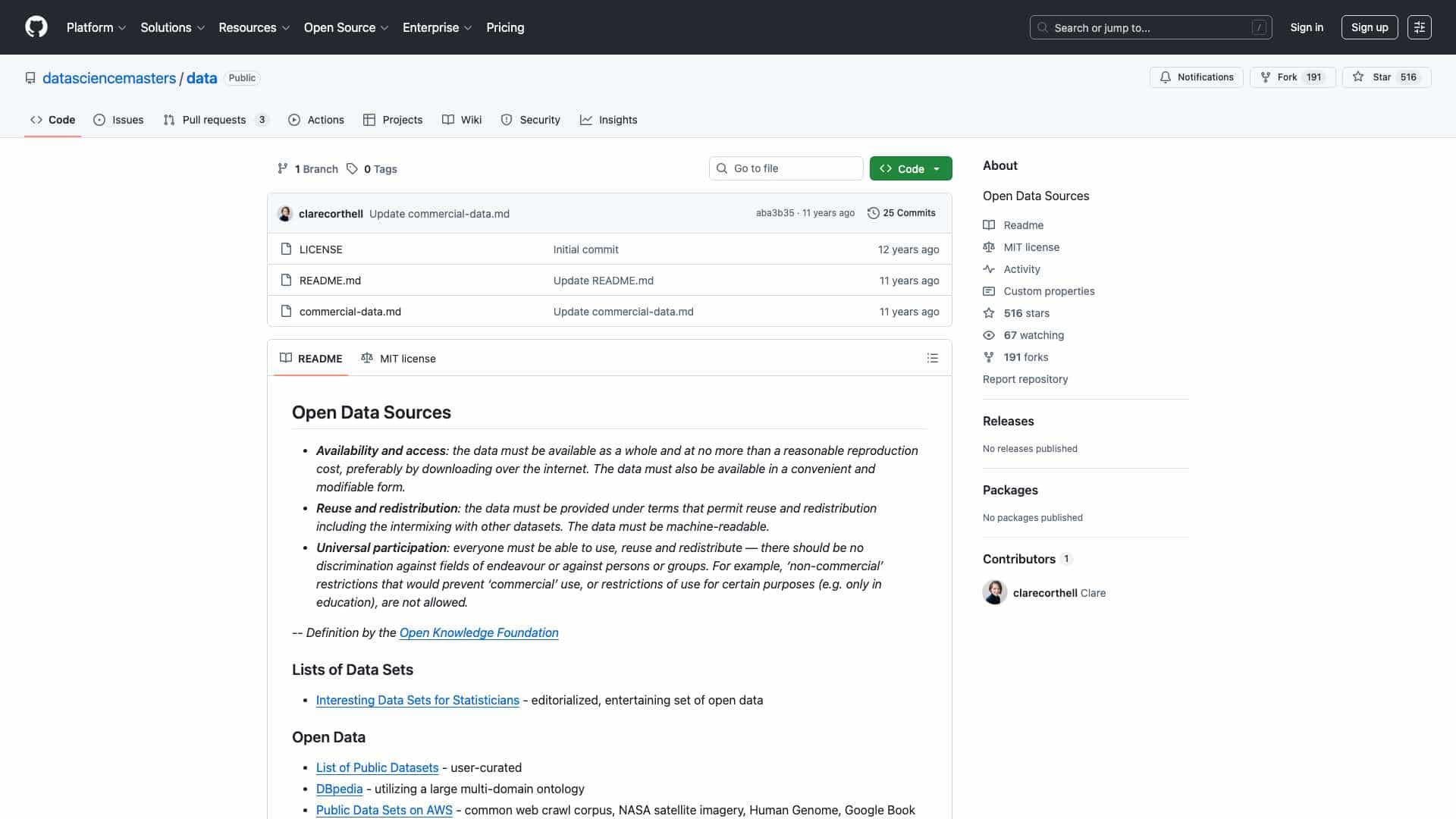
Task: Click the search magnifier in Go to file
Action: (722, 168)
